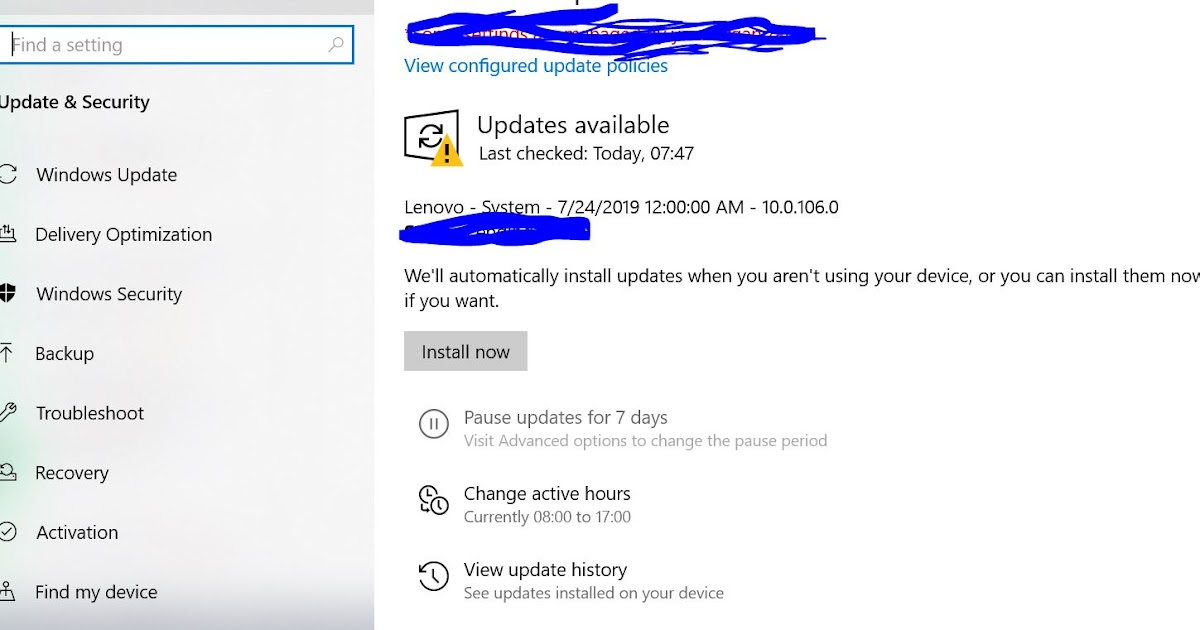This screenshot has width=1200, height=630.
Task: Open View configured update policies link
Action: point(536,66)
